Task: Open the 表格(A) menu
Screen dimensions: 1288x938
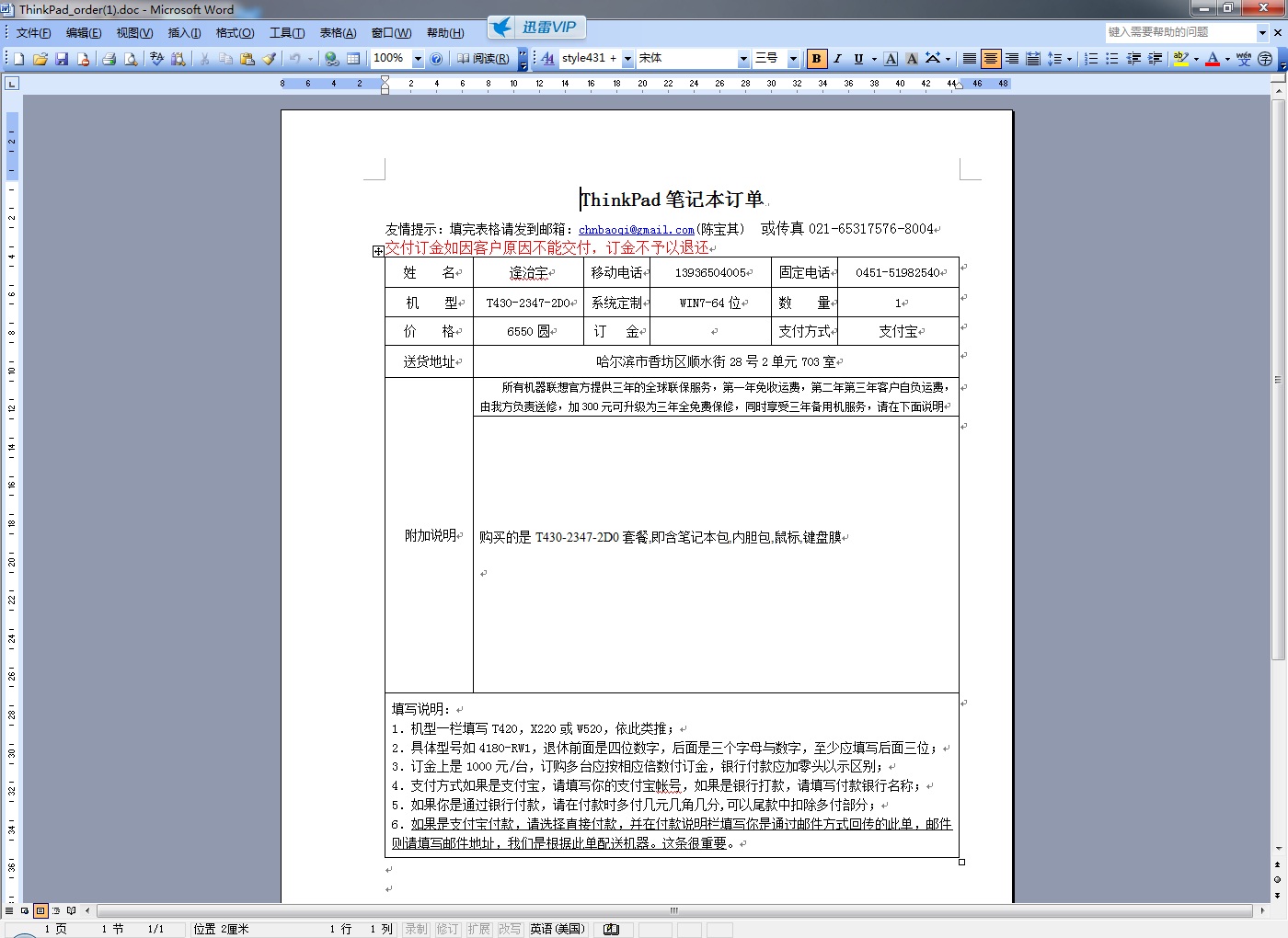Action: pyautogui.click(x=338, y=33)
